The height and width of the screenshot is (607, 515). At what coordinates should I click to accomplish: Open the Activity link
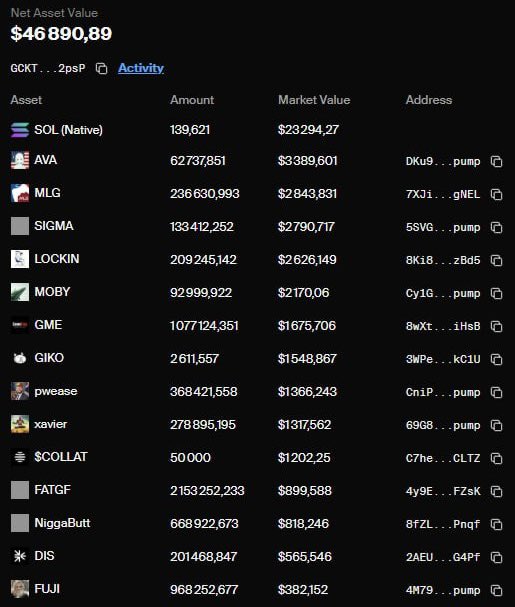pos(141,68)
